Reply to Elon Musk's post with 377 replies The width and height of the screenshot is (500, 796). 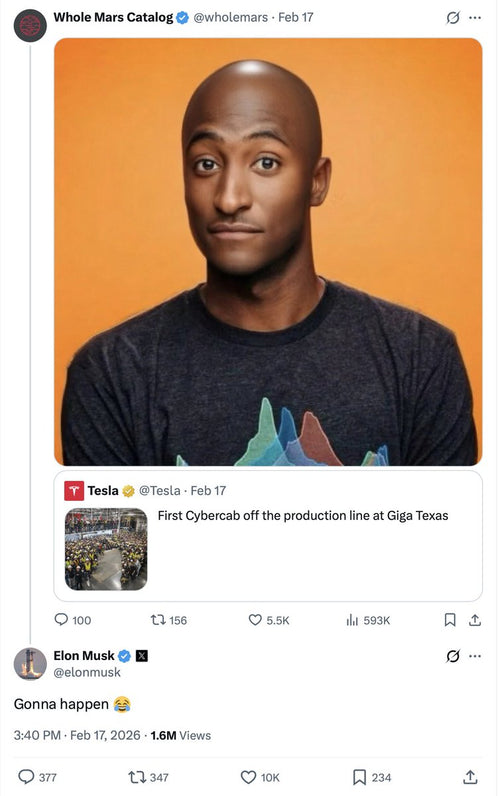pos(37,777)
